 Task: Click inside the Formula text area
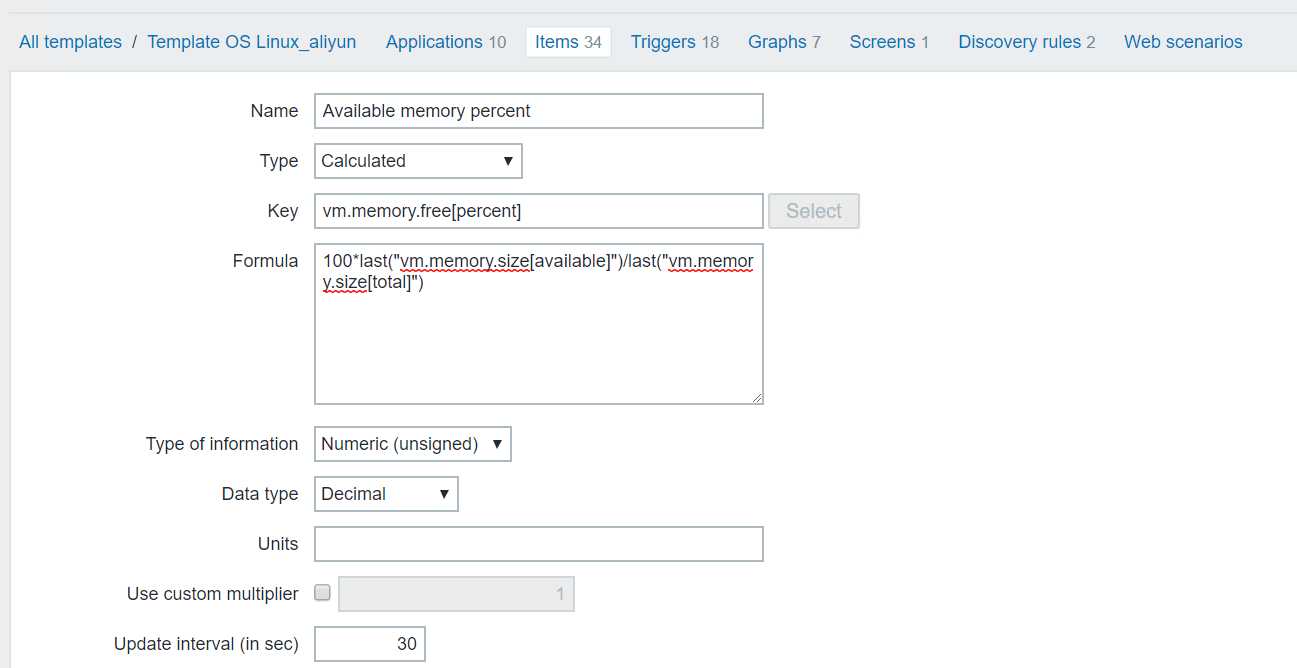coord(539,324)
